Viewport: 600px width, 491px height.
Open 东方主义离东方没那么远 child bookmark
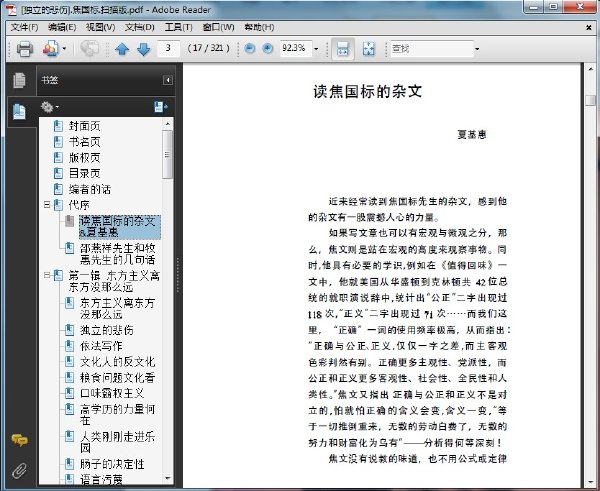[x=117, y=308]
